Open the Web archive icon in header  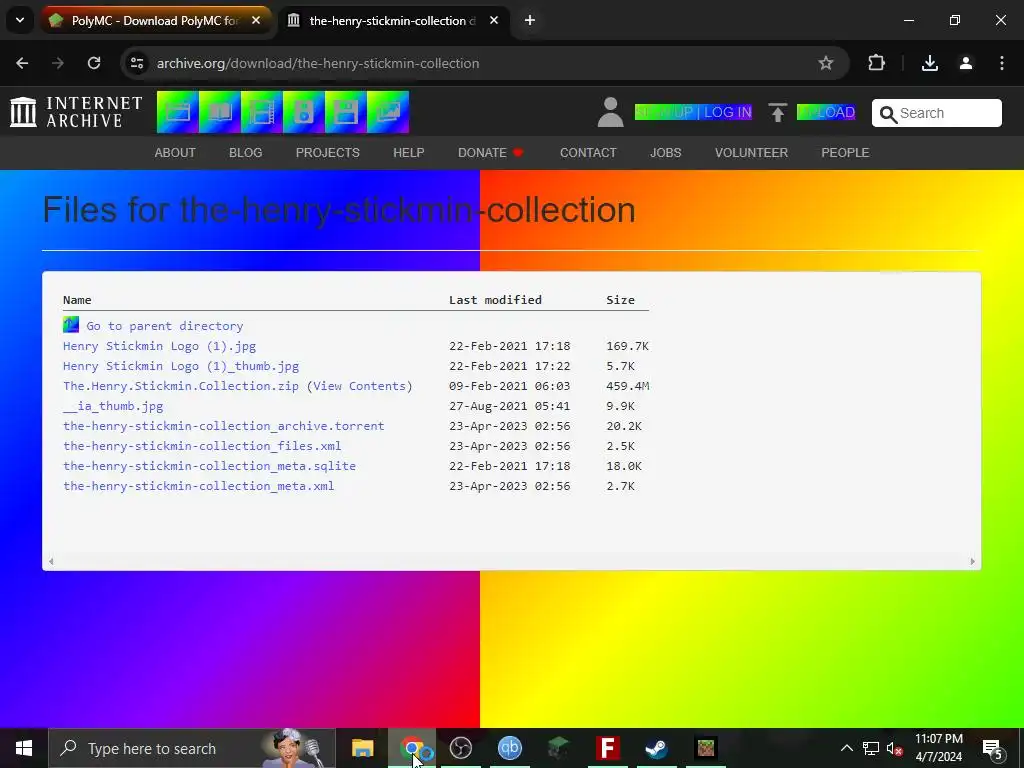[178, 112]
